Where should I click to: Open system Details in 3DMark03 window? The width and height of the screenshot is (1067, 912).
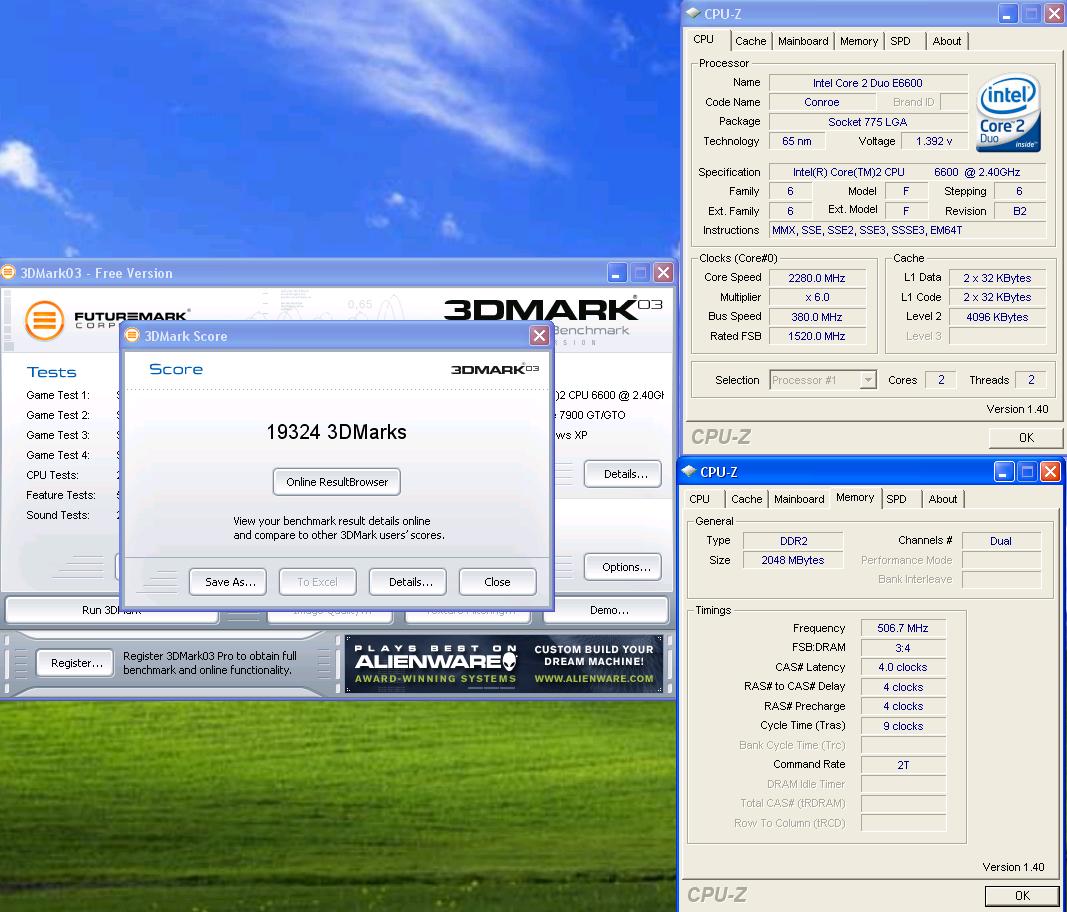click(625, 474)
